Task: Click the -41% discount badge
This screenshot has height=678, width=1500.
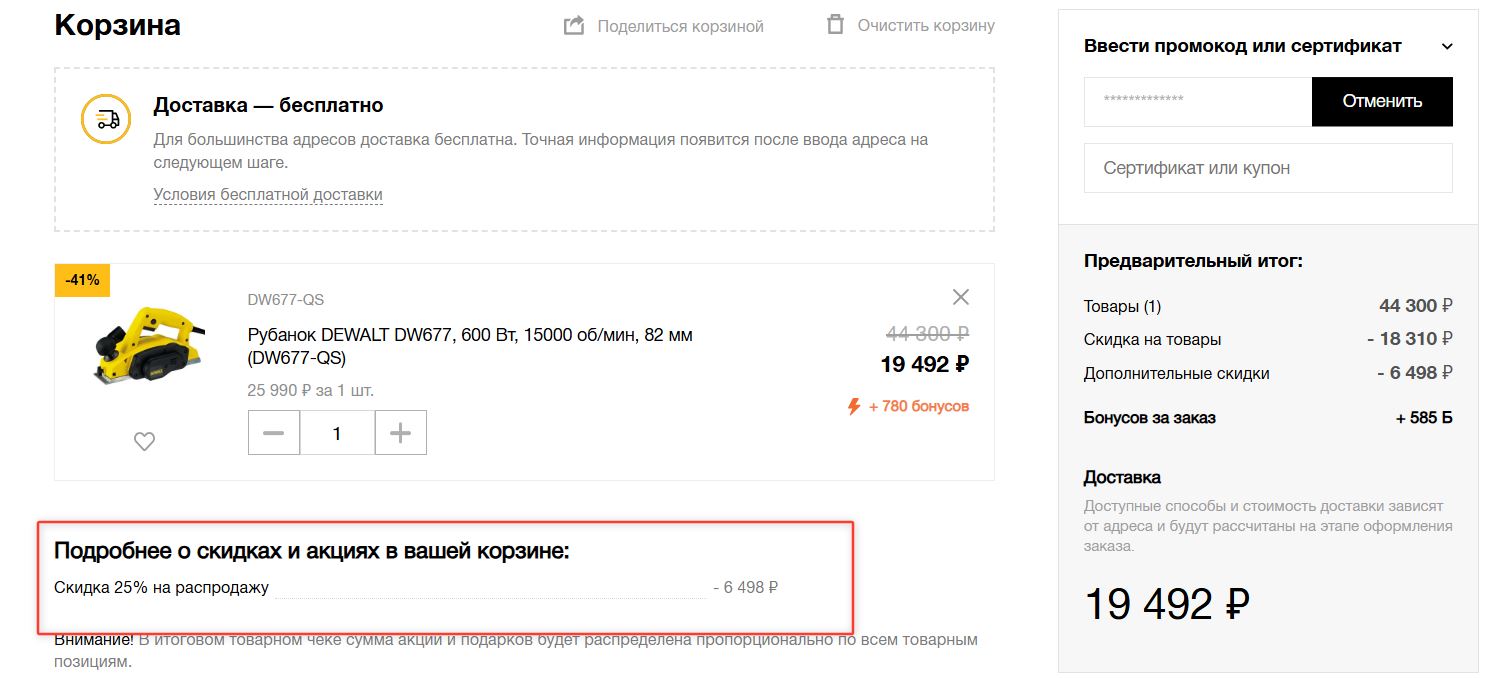Action: (x=82, y=281)
